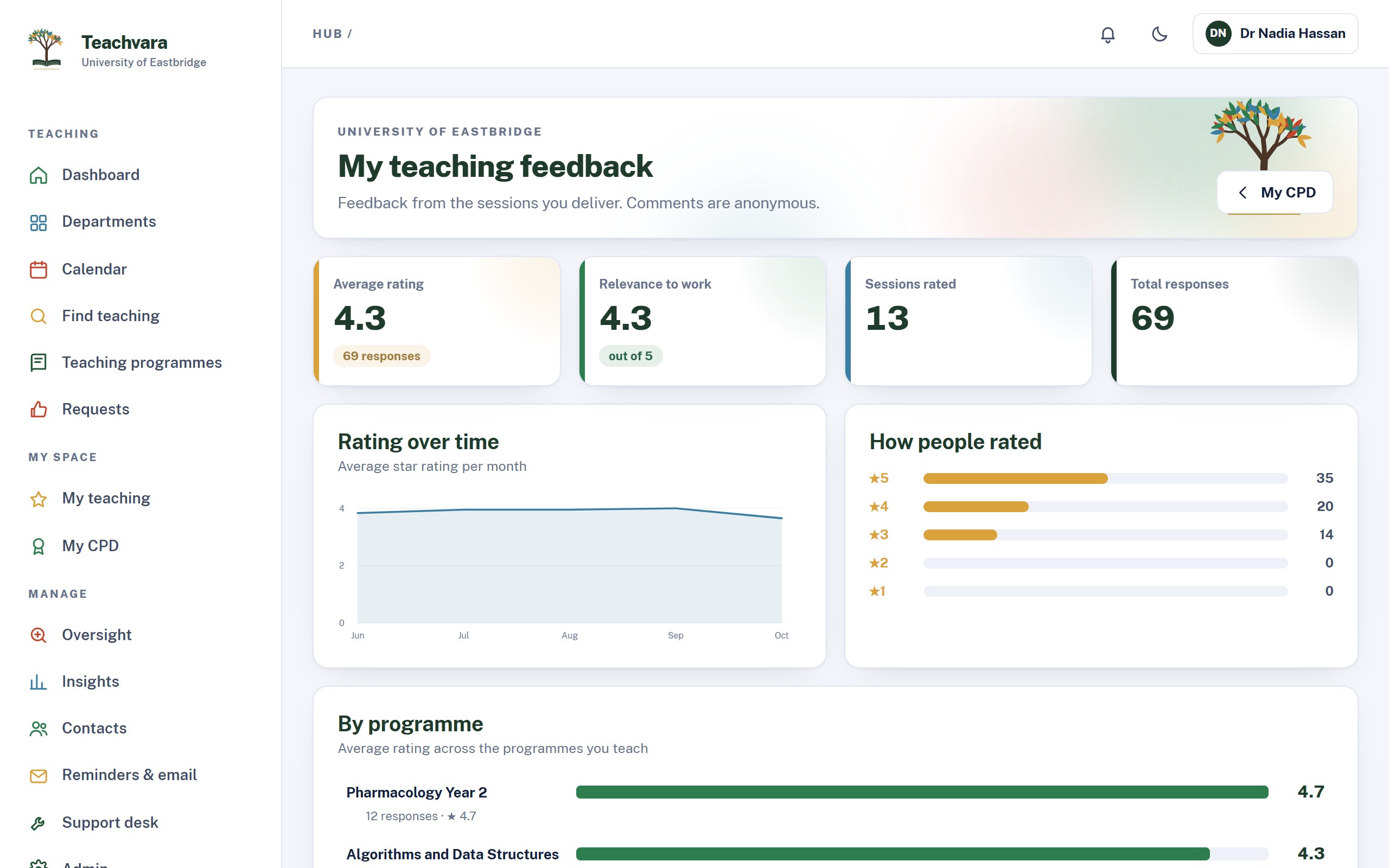This screenshot has height=868, width=1389.
Task: Click the Teachvara tree logo
Action: (x=46, y=49)
